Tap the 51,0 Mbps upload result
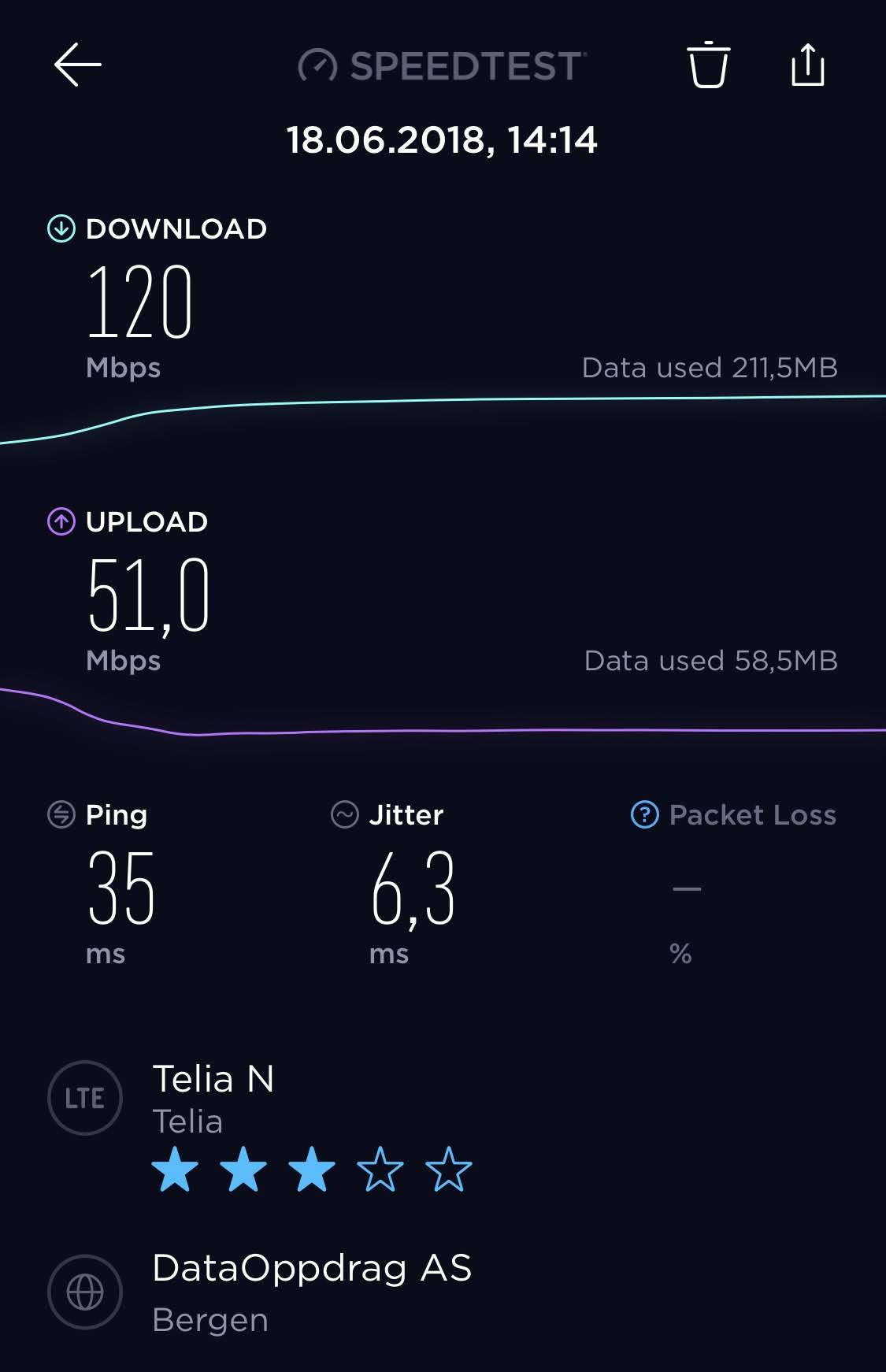 point(148,595)
